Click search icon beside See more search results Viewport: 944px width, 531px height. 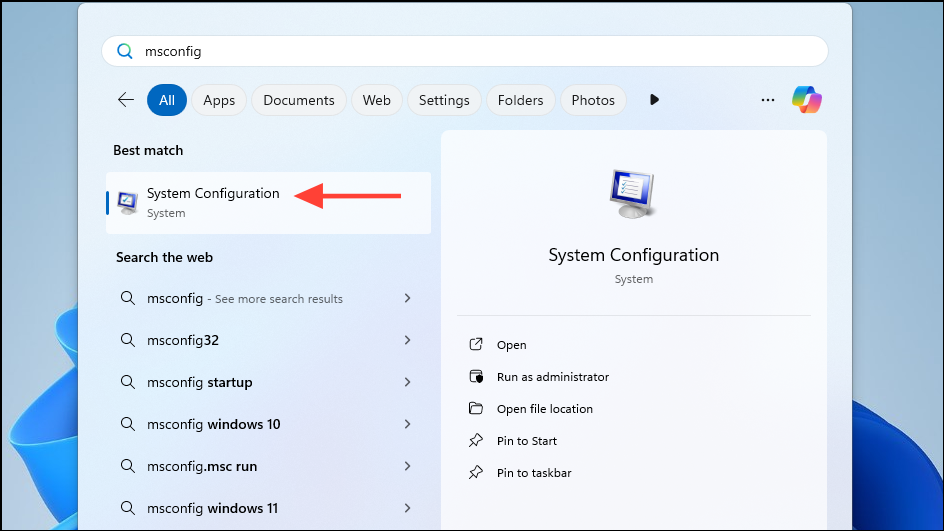[x=128, y=298]
